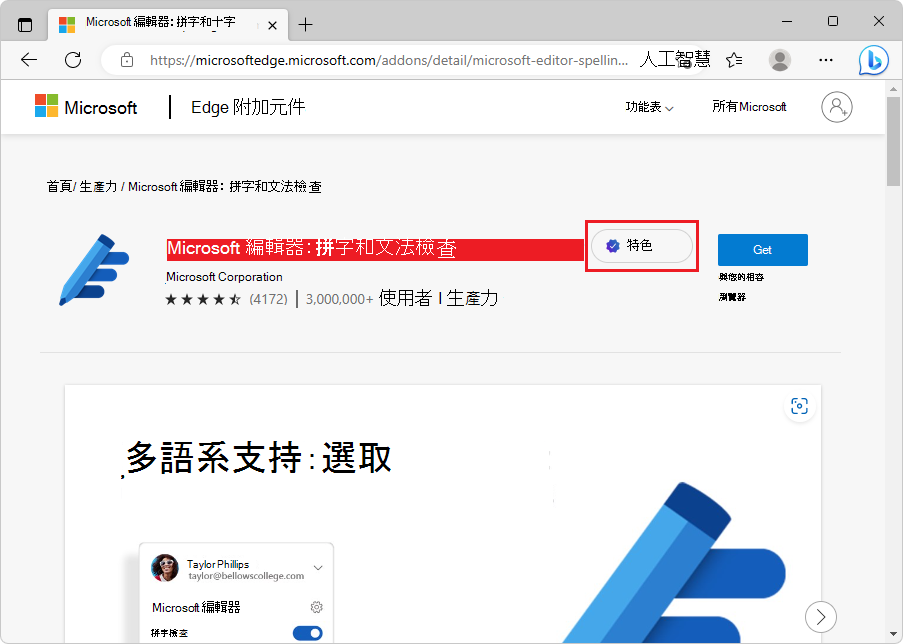Image resolution: width=903 pixels, height=644 pixels.
Task: Click Get to install extension
Action: click(762, 250)
